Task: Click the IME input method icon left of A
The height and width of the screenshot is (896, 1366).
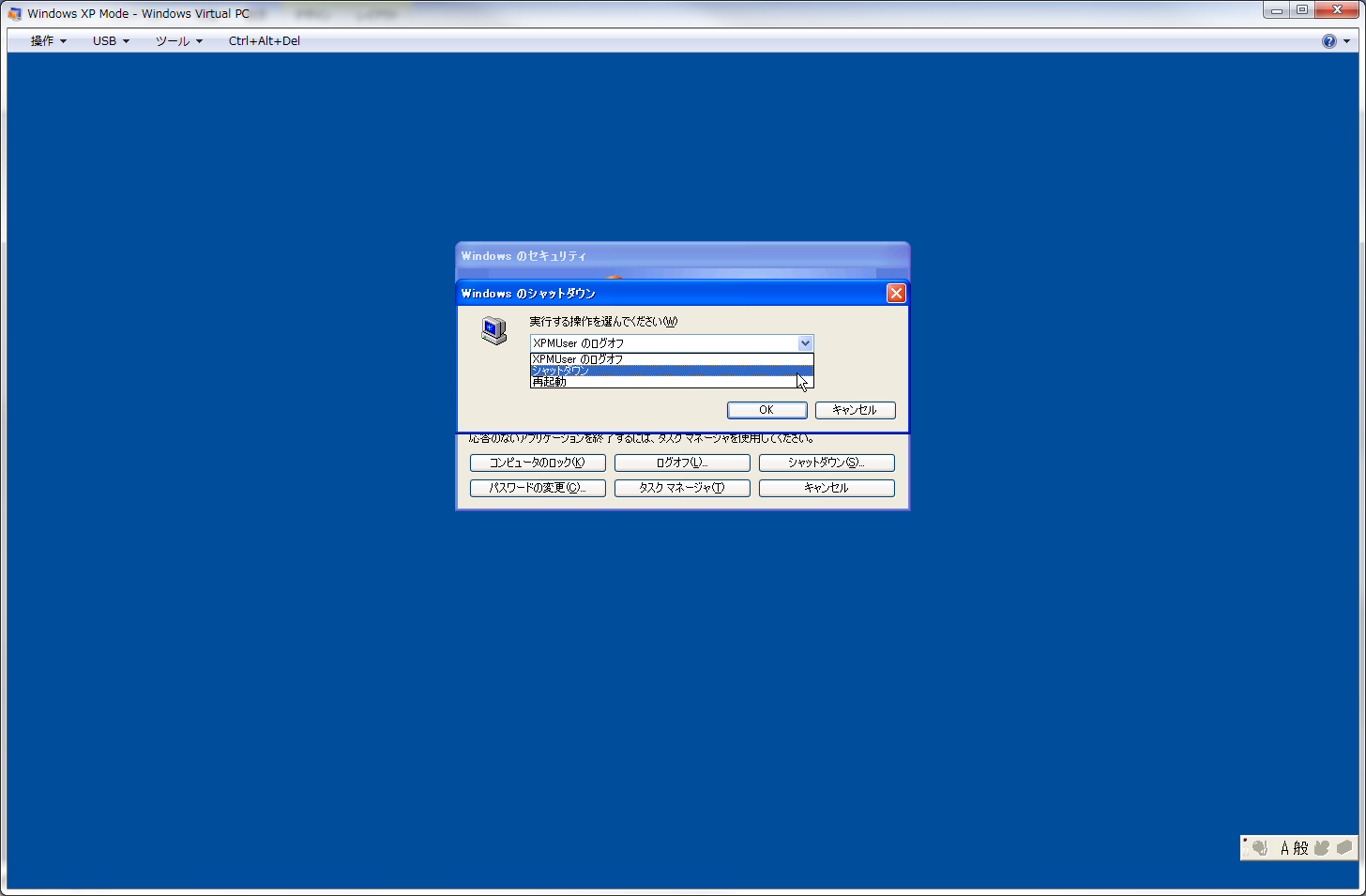Action: click(x=1260, y=848)
